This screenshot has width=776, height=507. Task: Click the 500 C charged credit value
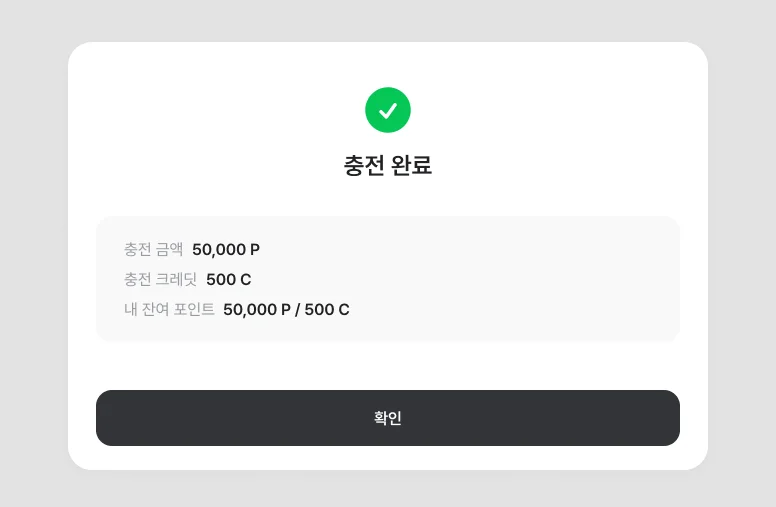(x=228, y=279)
